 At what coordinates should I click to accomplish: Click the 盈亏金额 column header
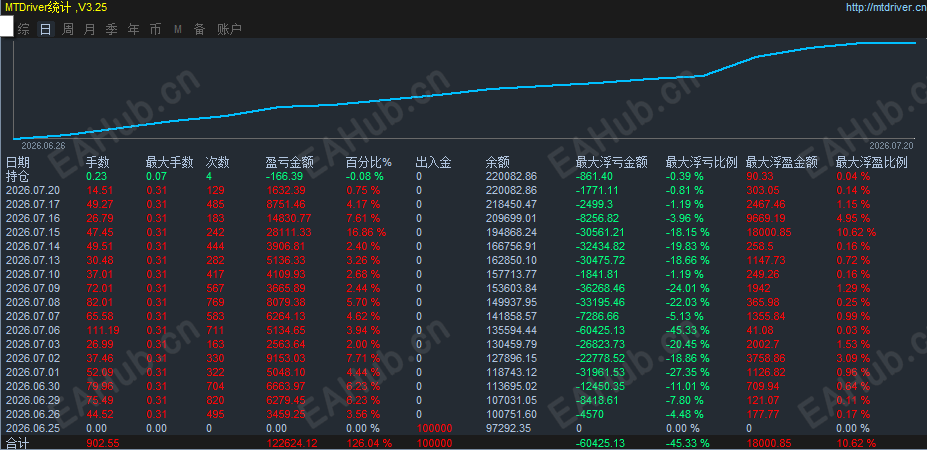tap(290, 163)
